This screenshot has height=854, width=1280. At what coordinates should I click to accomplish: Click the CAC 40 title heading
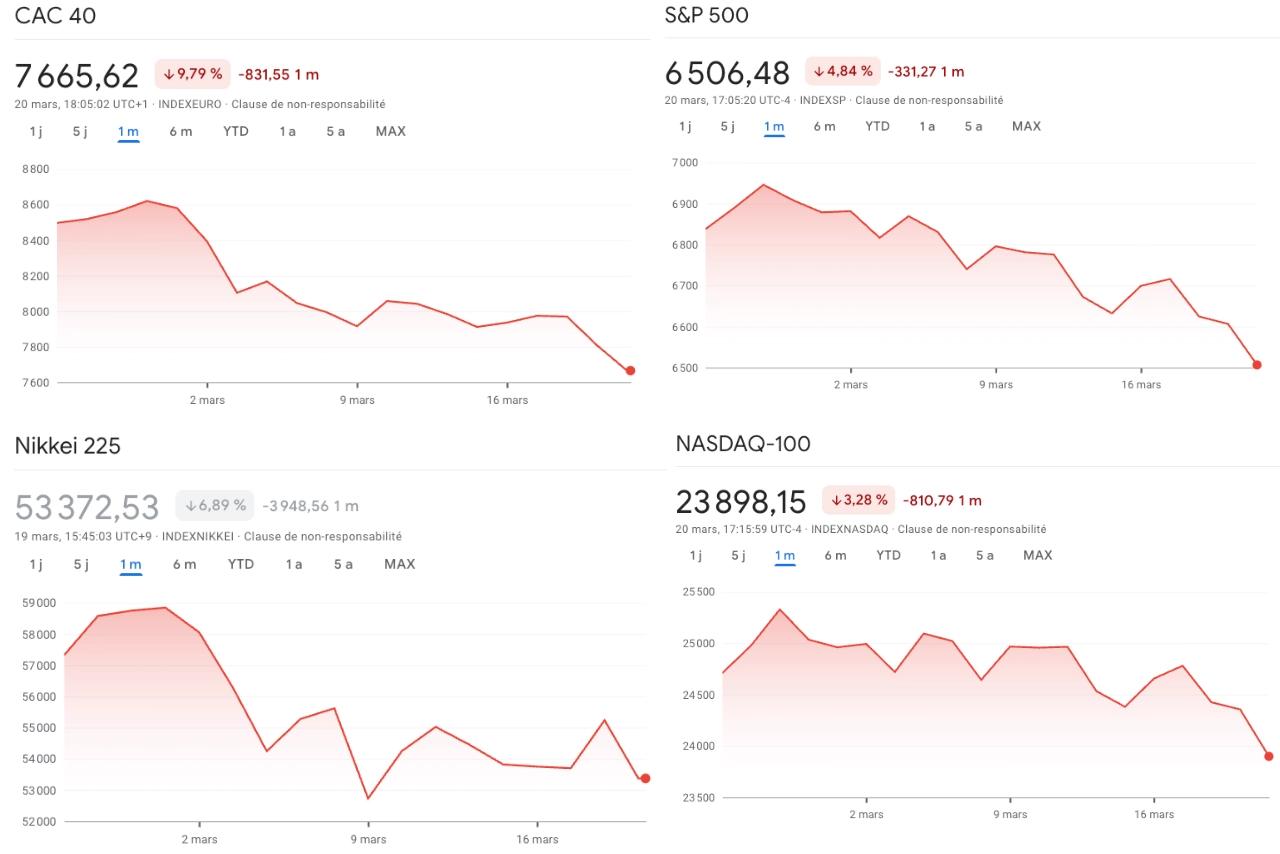point(56,16)
